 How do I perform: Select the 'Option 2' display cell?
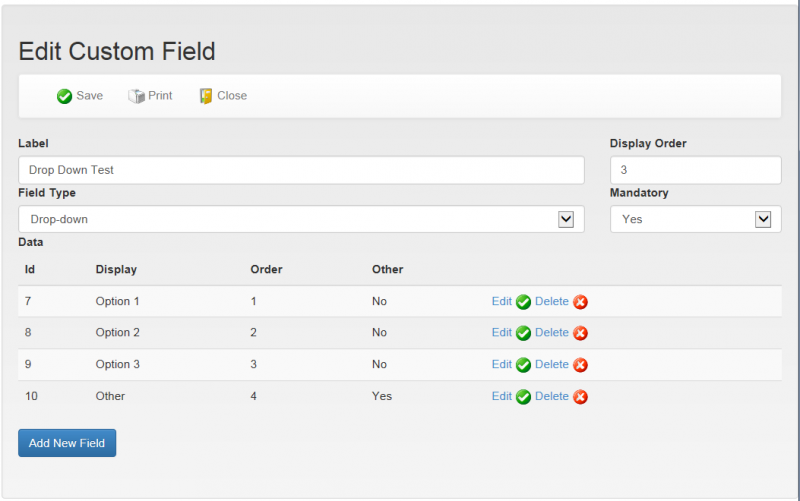click(x=117, y=332)
